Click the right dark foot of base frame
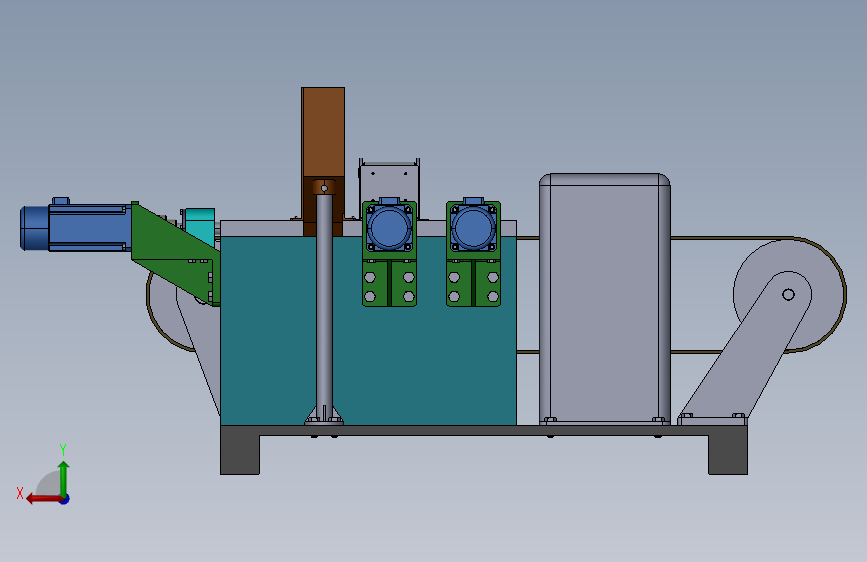The image size is (867, 562). click(x=728, y=455)
